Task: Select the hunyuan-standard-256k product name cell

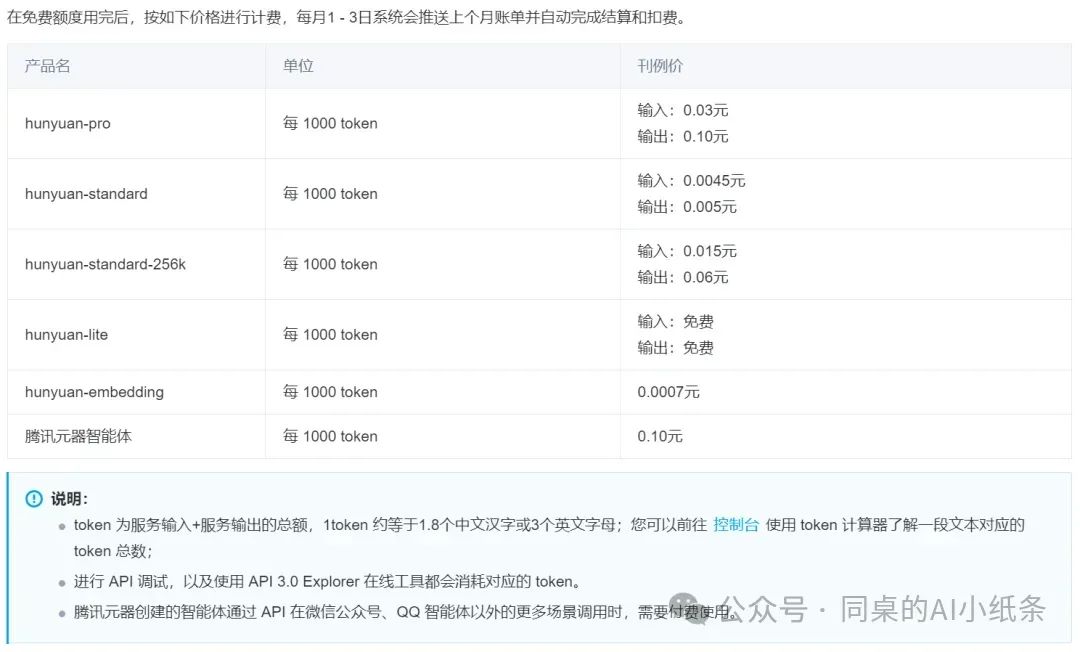Action: (x=136, y=264)
